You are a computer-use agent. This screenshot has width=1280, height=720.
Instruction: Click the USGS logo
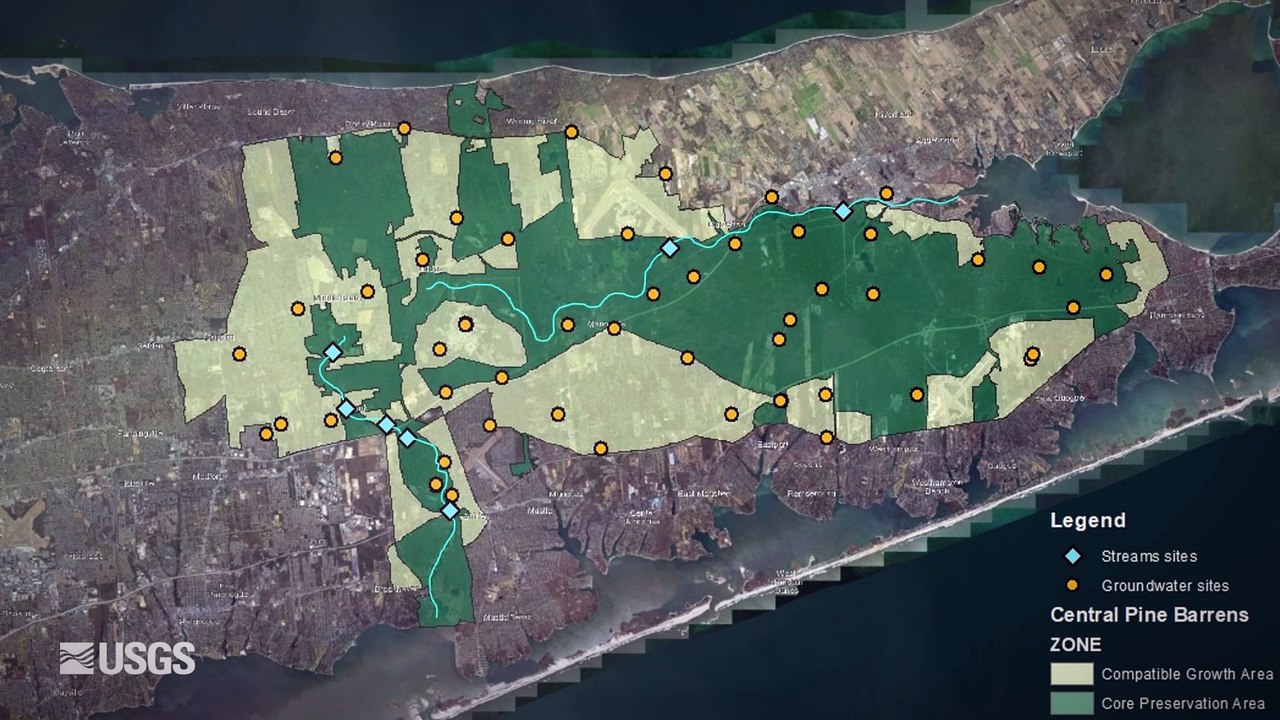(x=127, y=658)
